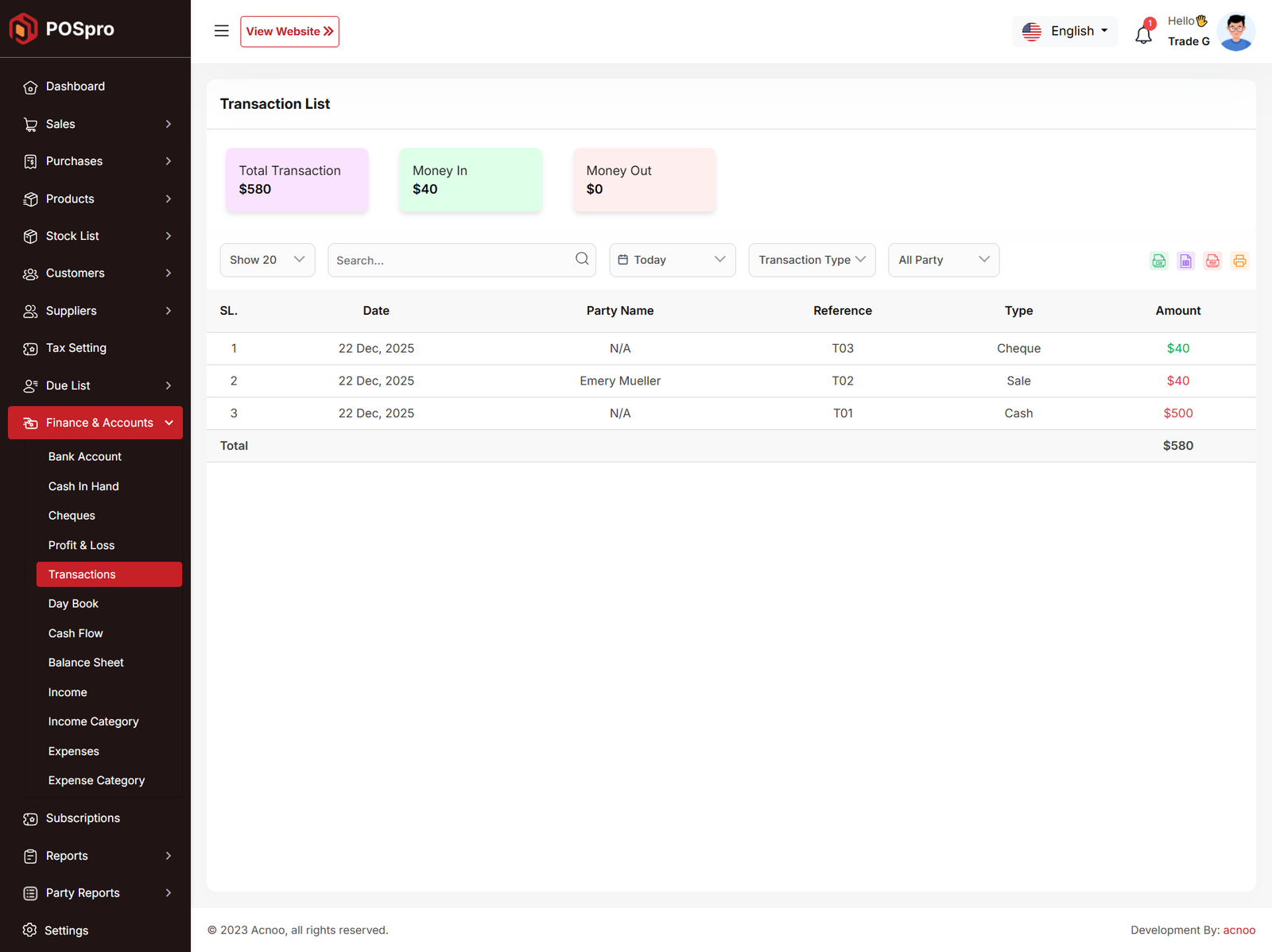Change language via the English selector

[1065, 31]
